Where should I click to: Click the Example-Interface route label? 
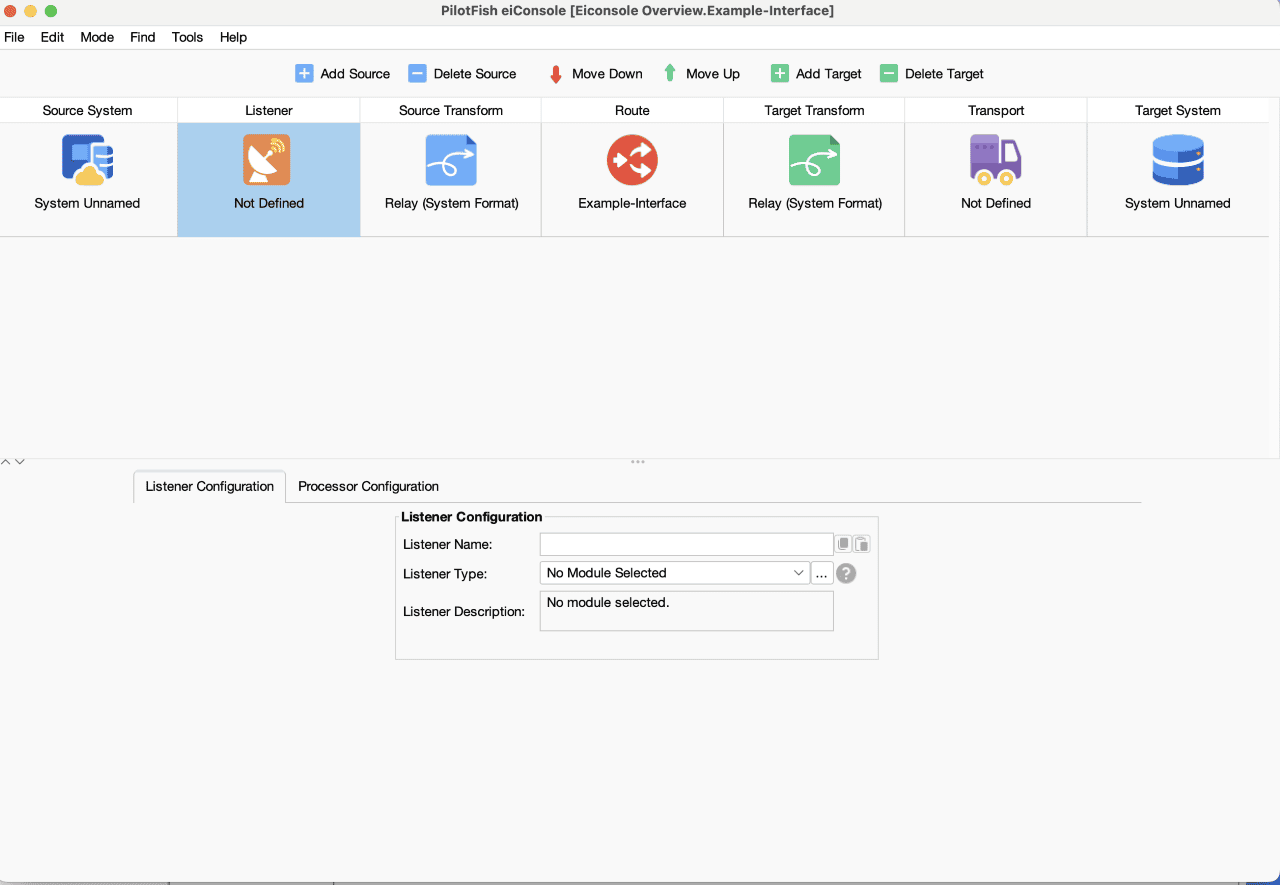[x=632, y=203]
